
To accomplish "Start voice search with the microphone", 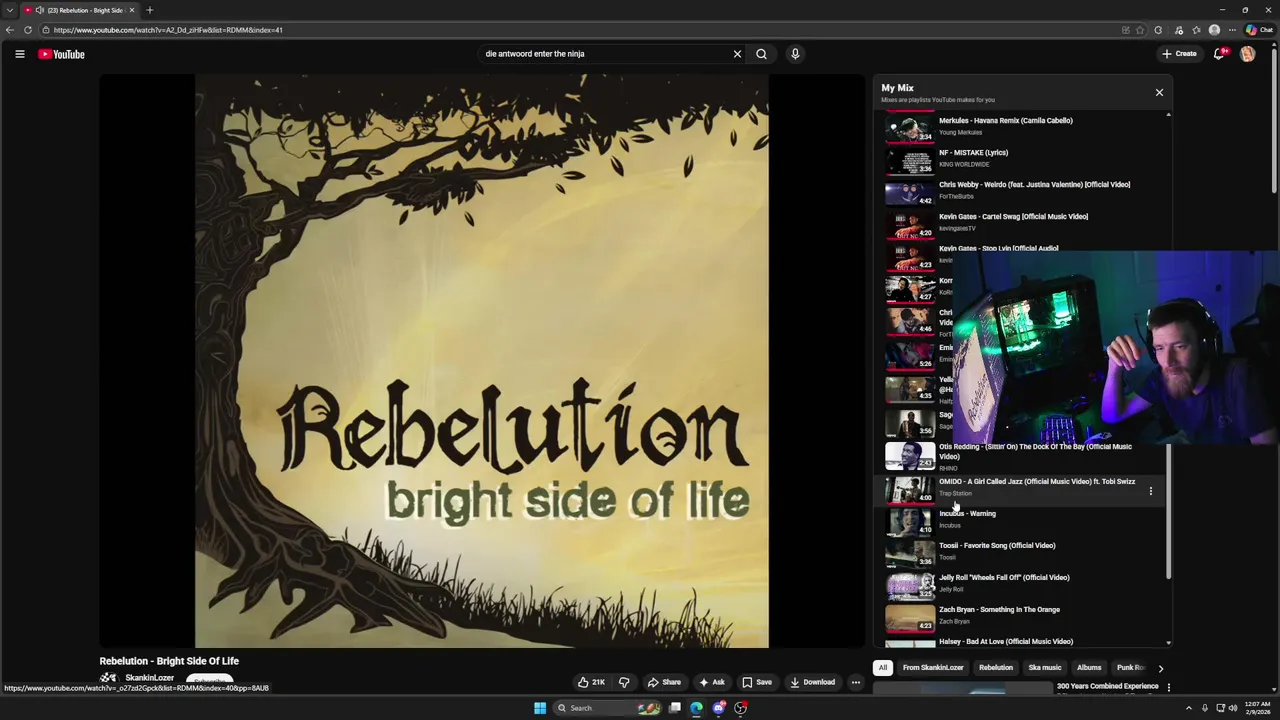I will 795,54.
